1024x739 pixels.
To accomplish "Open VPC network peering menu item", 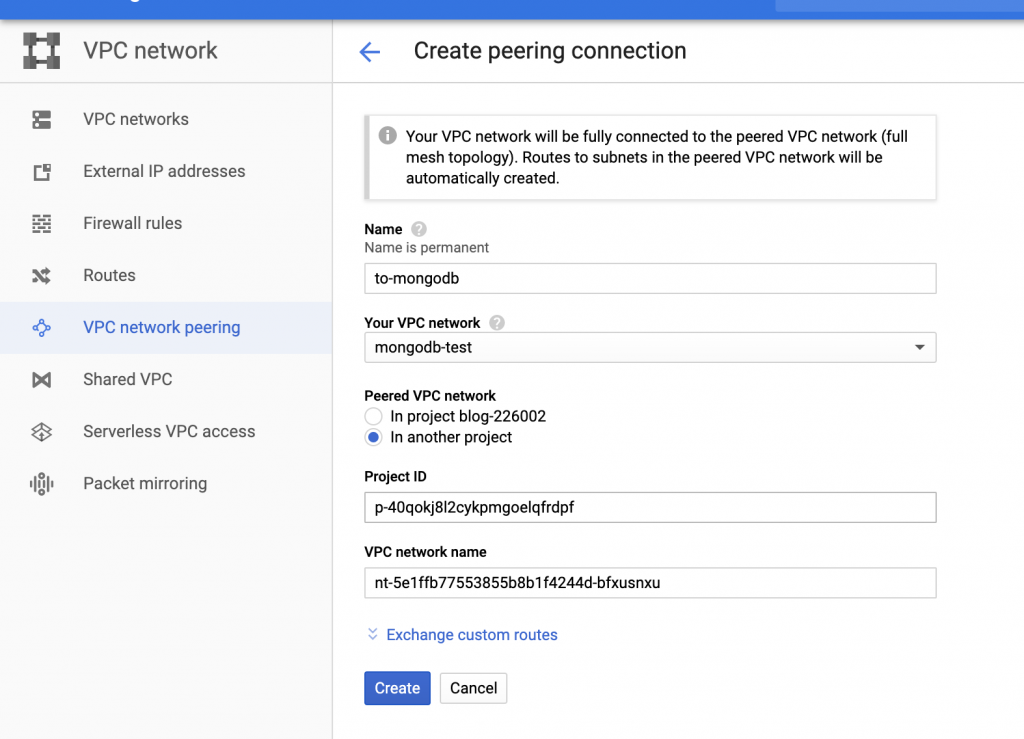I will (x=166, y=328).
